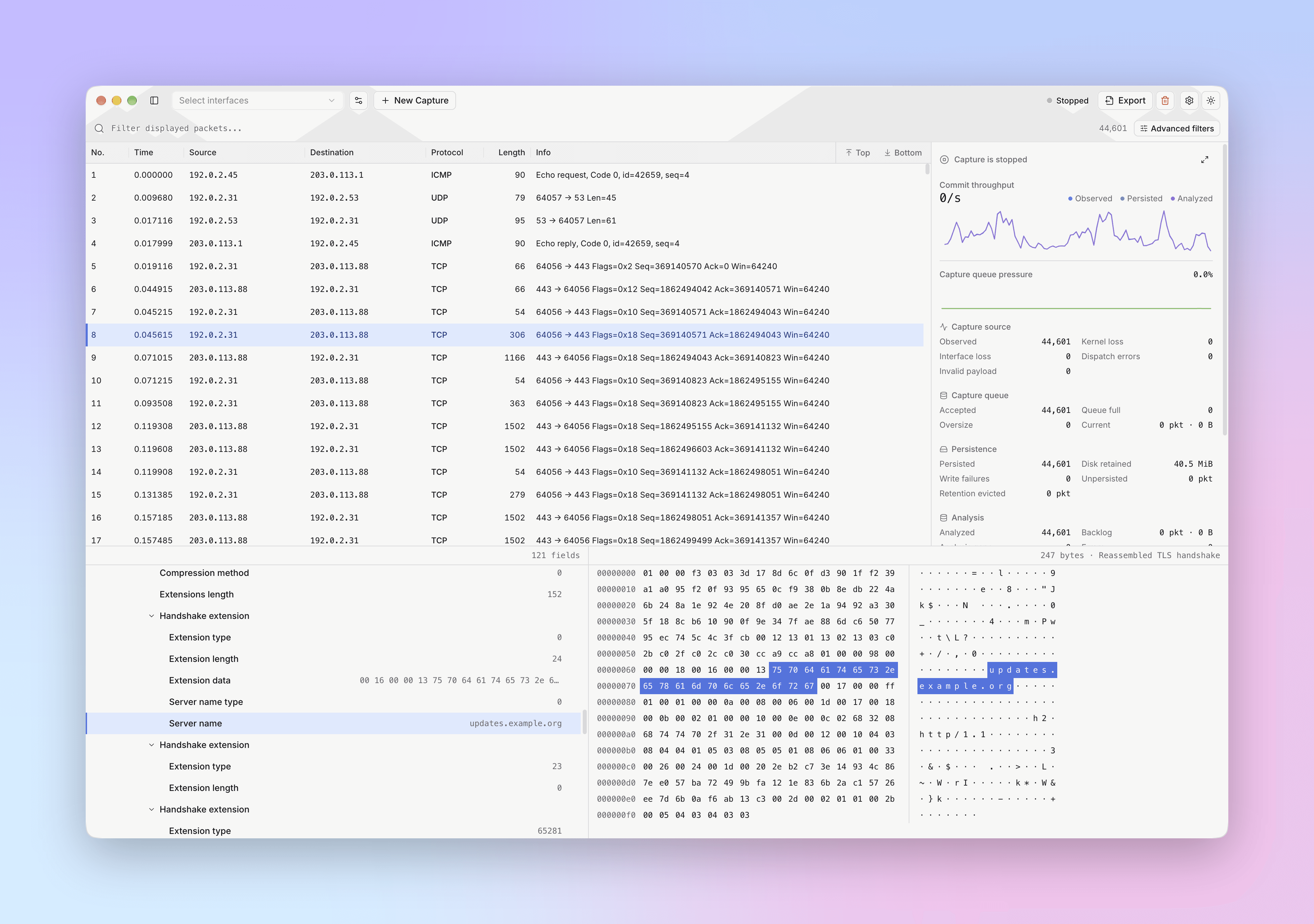Select the Server name type field
This screenshot has height=924, width=1314.
point(333,702)
